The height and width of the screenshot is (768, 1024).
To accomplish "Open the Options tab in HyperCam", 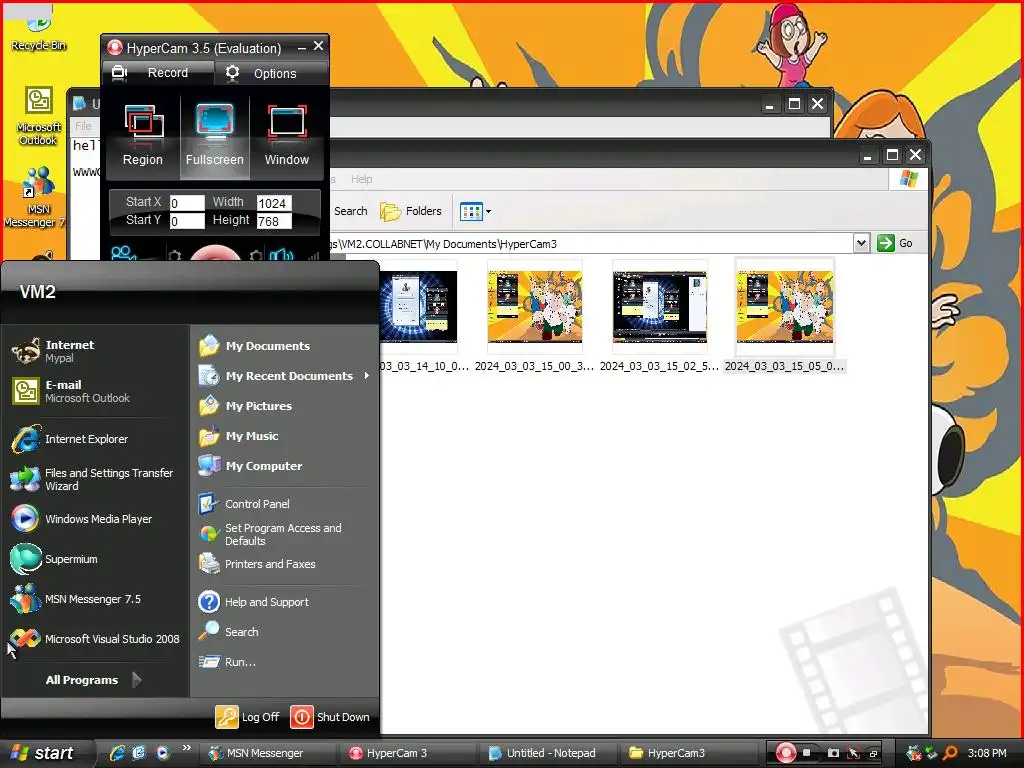I will click(x=270, y=73).
